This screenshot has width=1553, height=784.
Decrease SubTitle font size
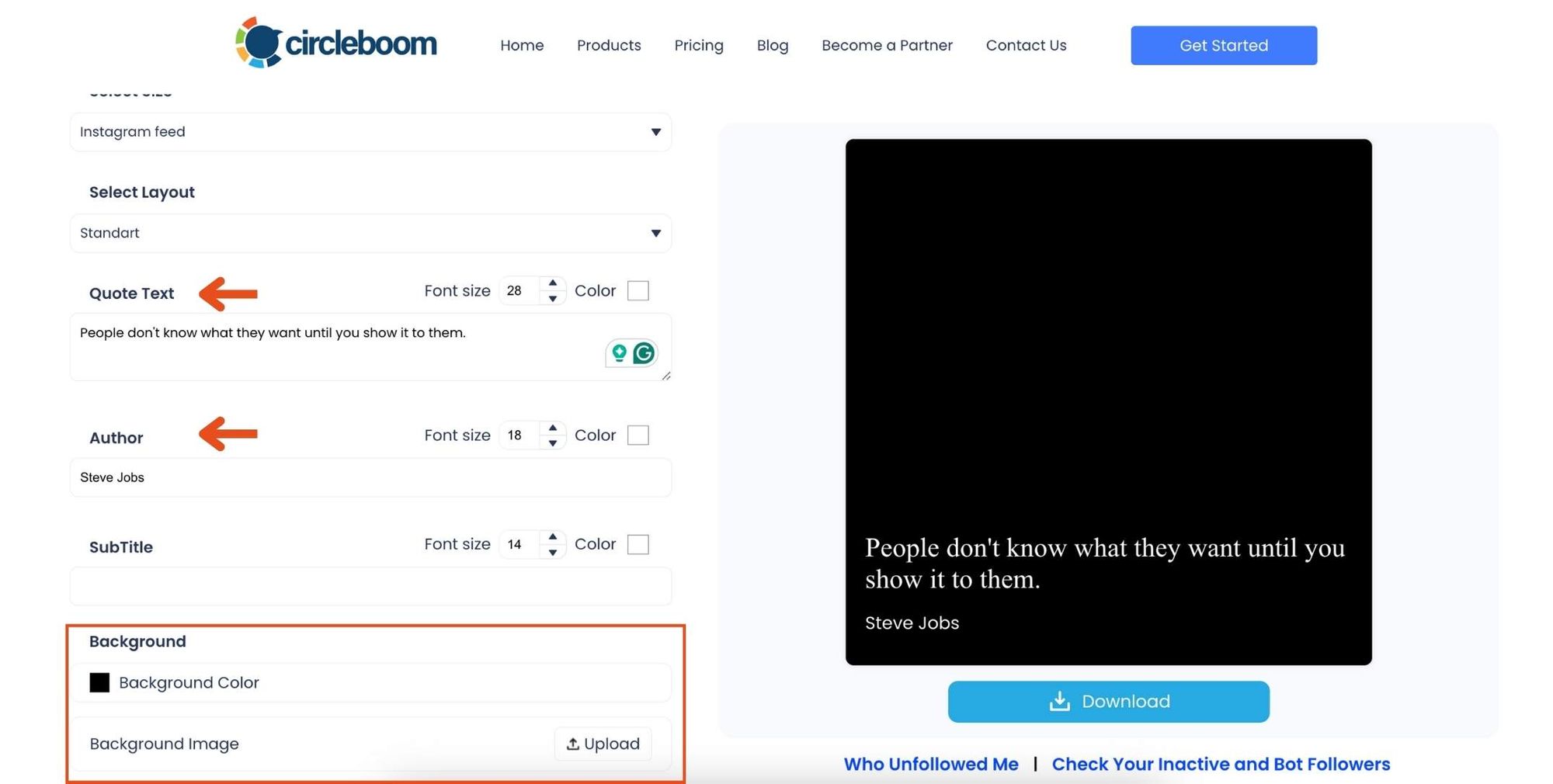click(552, 552)
